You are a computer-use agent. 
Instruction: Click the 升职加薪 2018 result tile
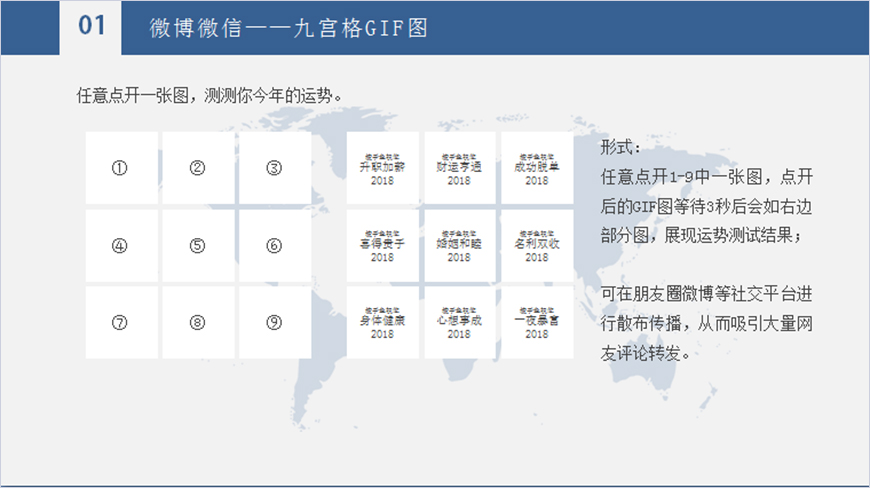pyautogui.click(x=382, y=168)
